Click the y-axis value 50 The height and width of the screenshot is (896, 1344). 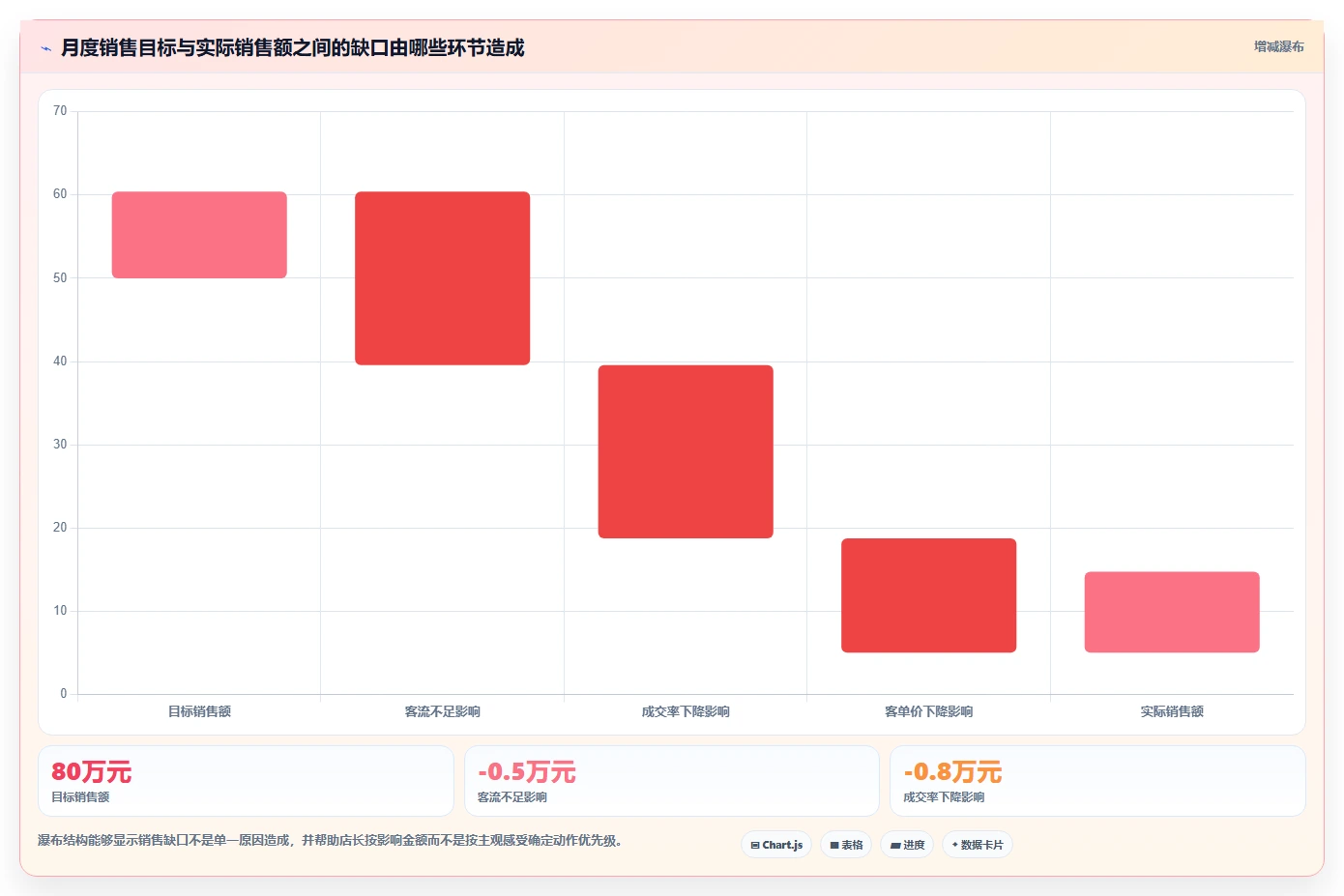[x=60, y=278]
